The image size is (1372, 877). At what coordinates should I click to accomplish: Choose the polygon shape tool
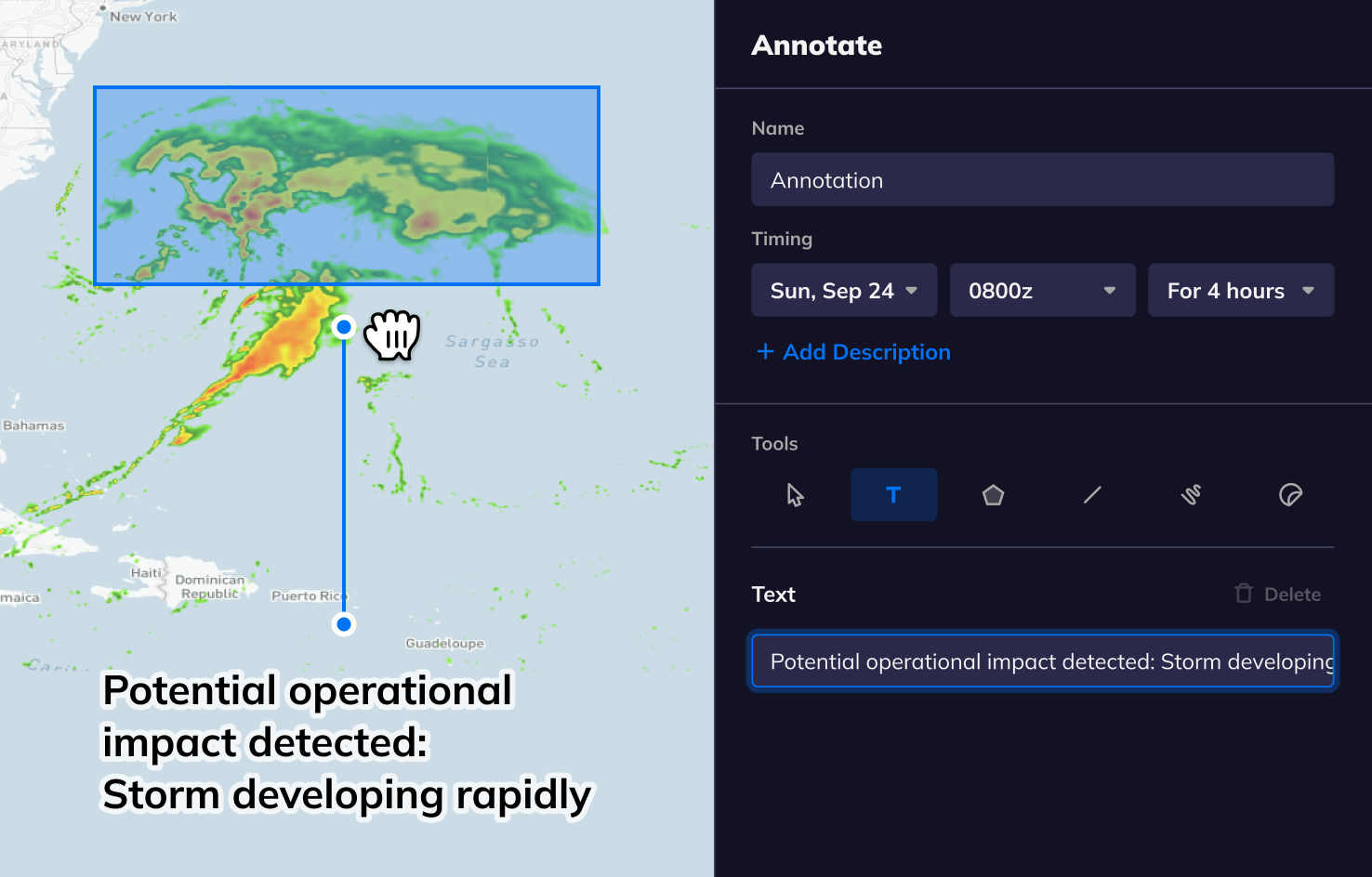click(993, 495)
